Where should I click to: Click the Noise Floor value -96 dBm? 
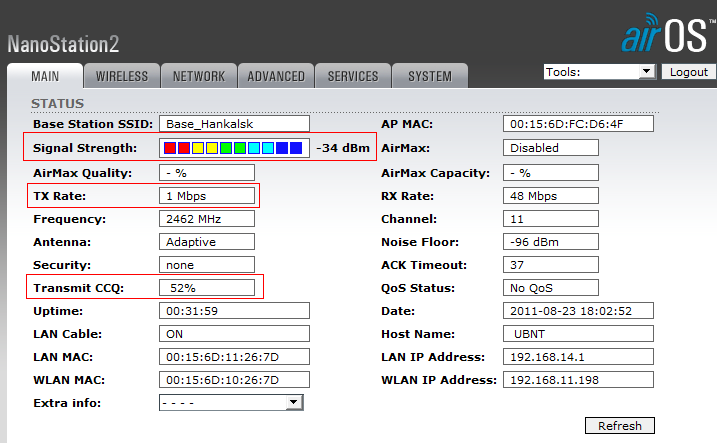[x=551, y=241]
